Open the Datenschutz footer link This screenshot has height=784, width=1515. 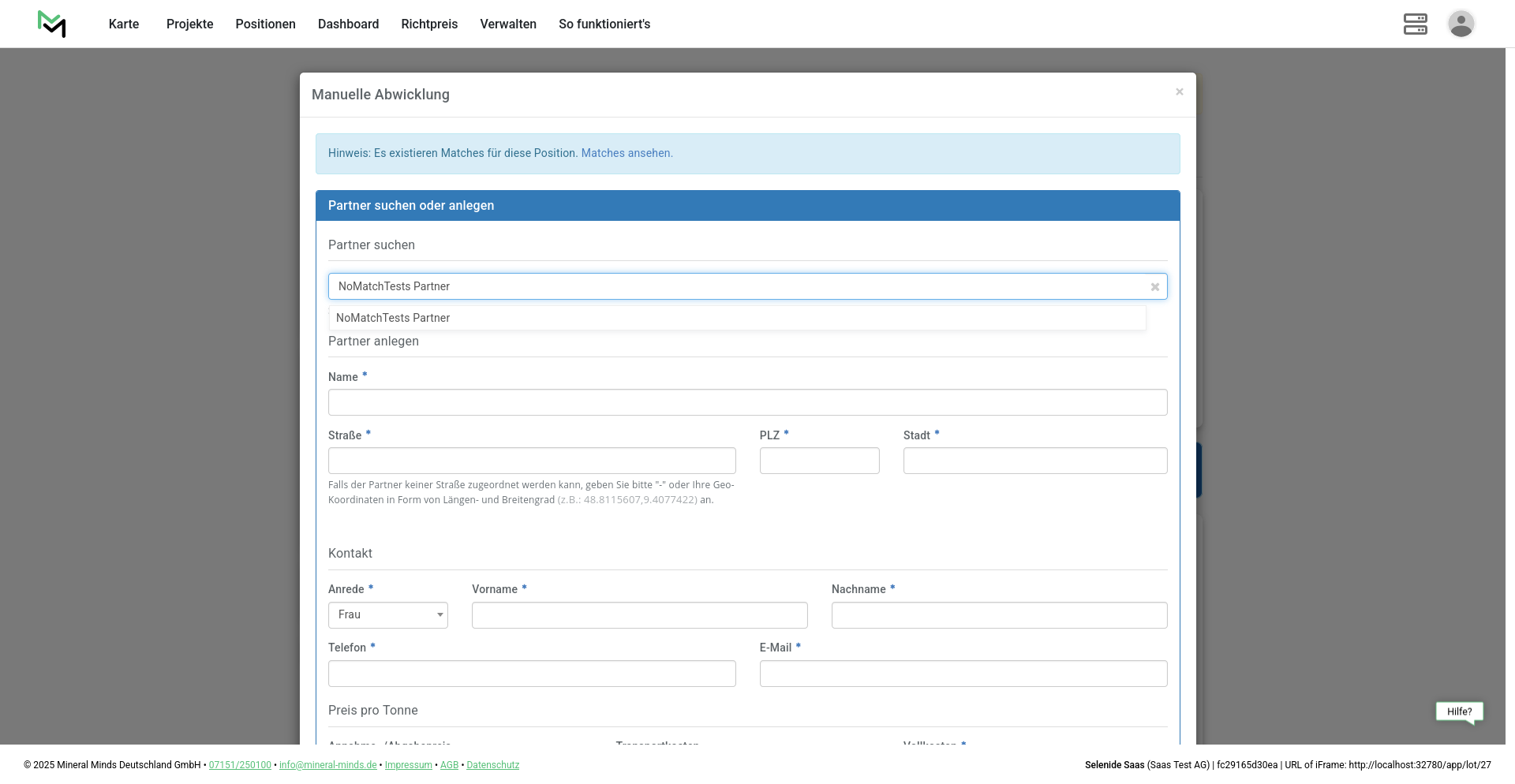pyautogui.click(x=492, y=765)
